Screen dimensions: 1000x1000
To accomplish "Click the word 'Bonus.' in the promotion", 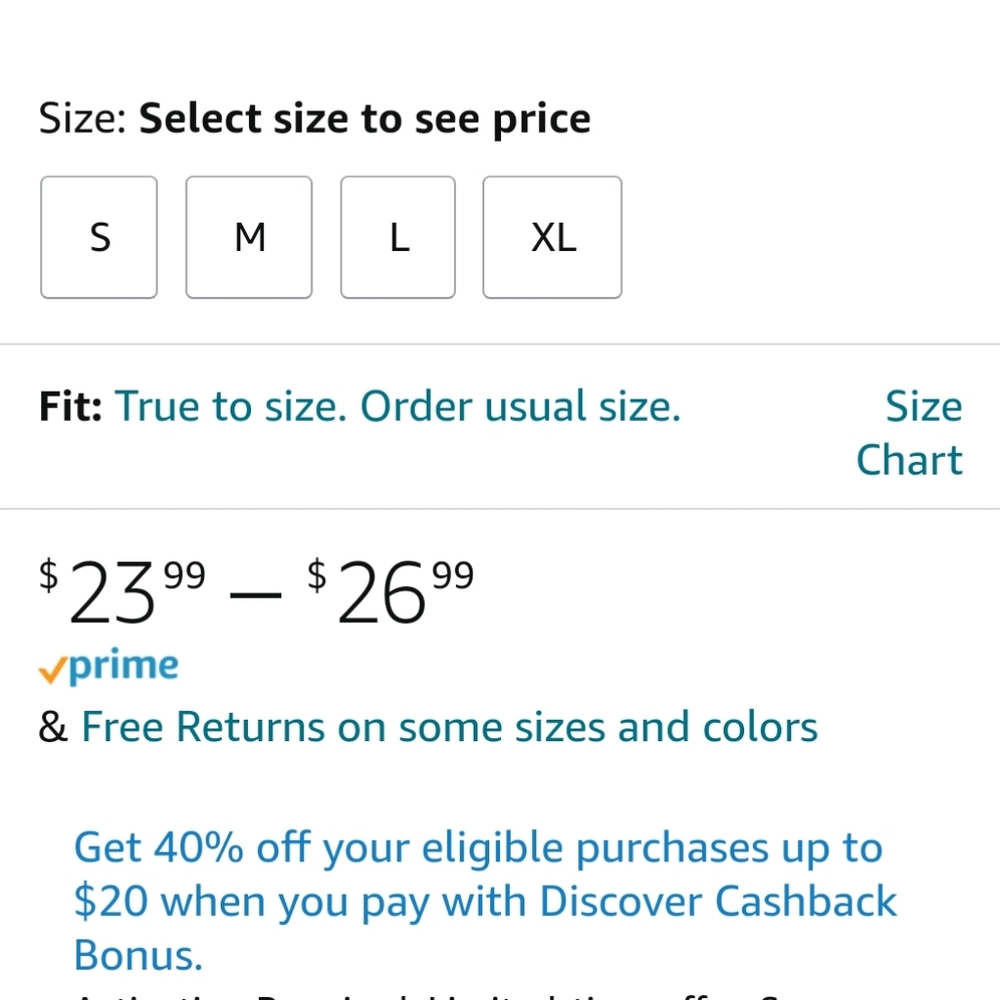I will click(138, 955).
